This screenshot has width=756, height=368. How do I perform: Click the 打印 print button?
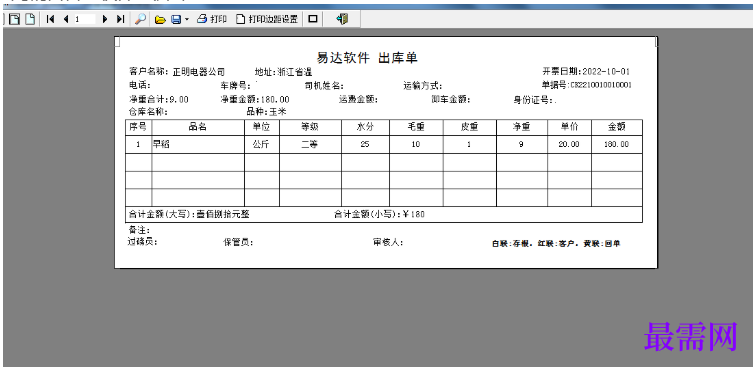tap(212, 19)
